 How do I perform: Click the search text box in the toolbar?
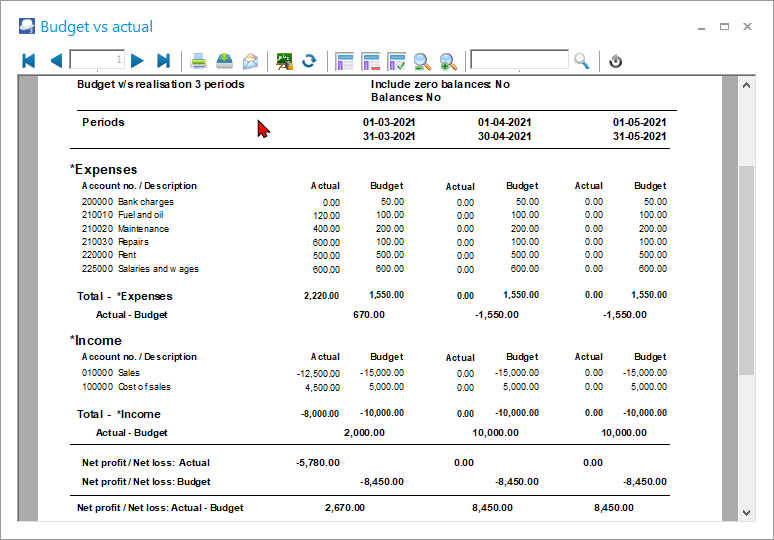click(x=519, y=61)
